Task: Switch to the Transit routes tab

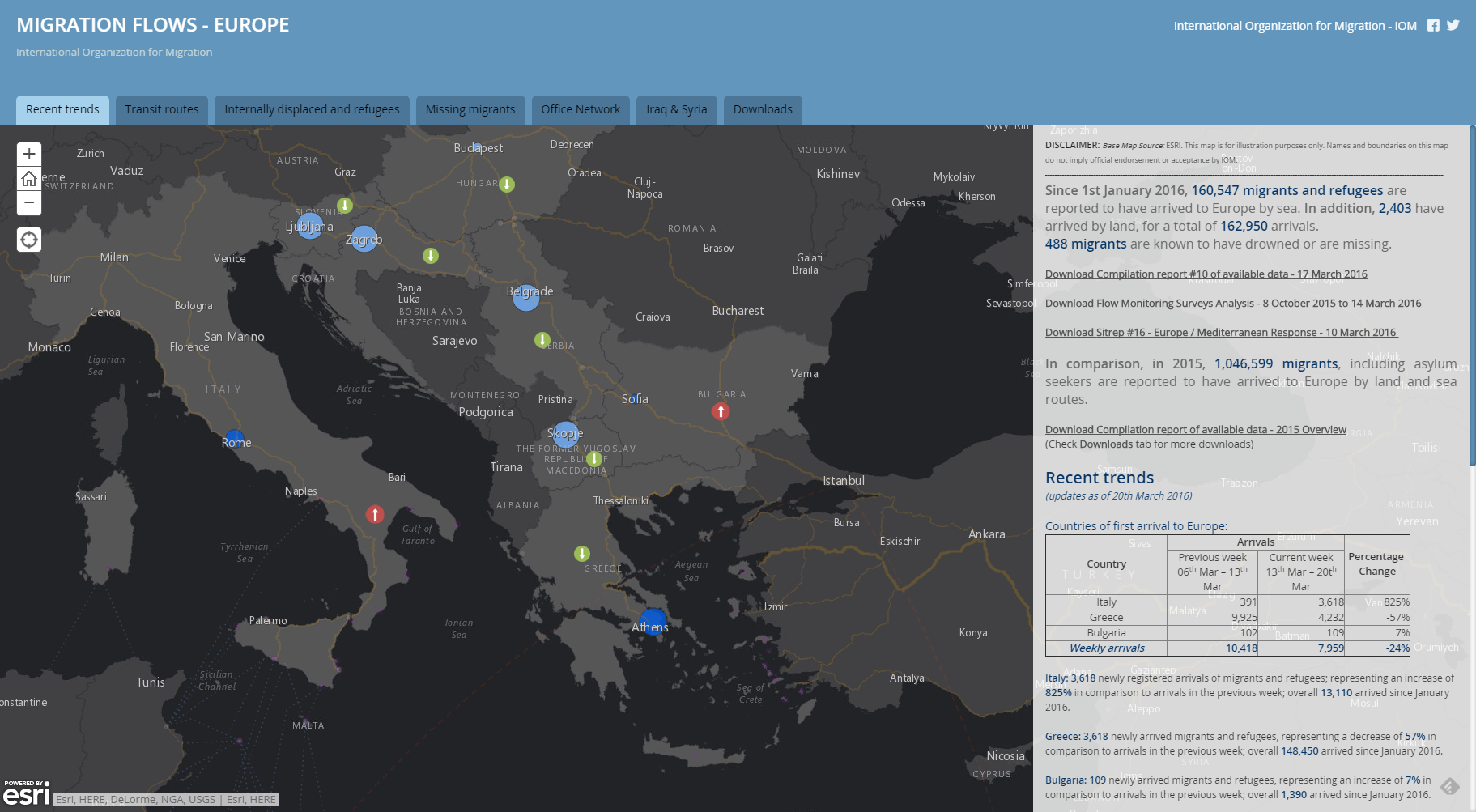Action: click(162, 109)
